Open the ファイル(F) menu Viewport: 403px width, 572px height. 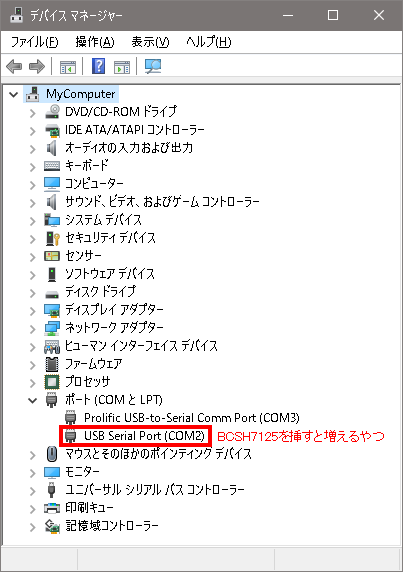[34, 42]
